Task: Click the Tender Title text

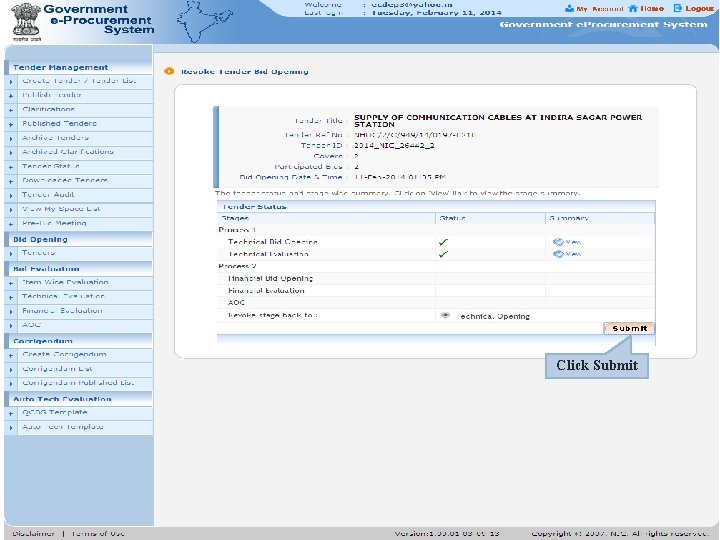Action: 498,121
